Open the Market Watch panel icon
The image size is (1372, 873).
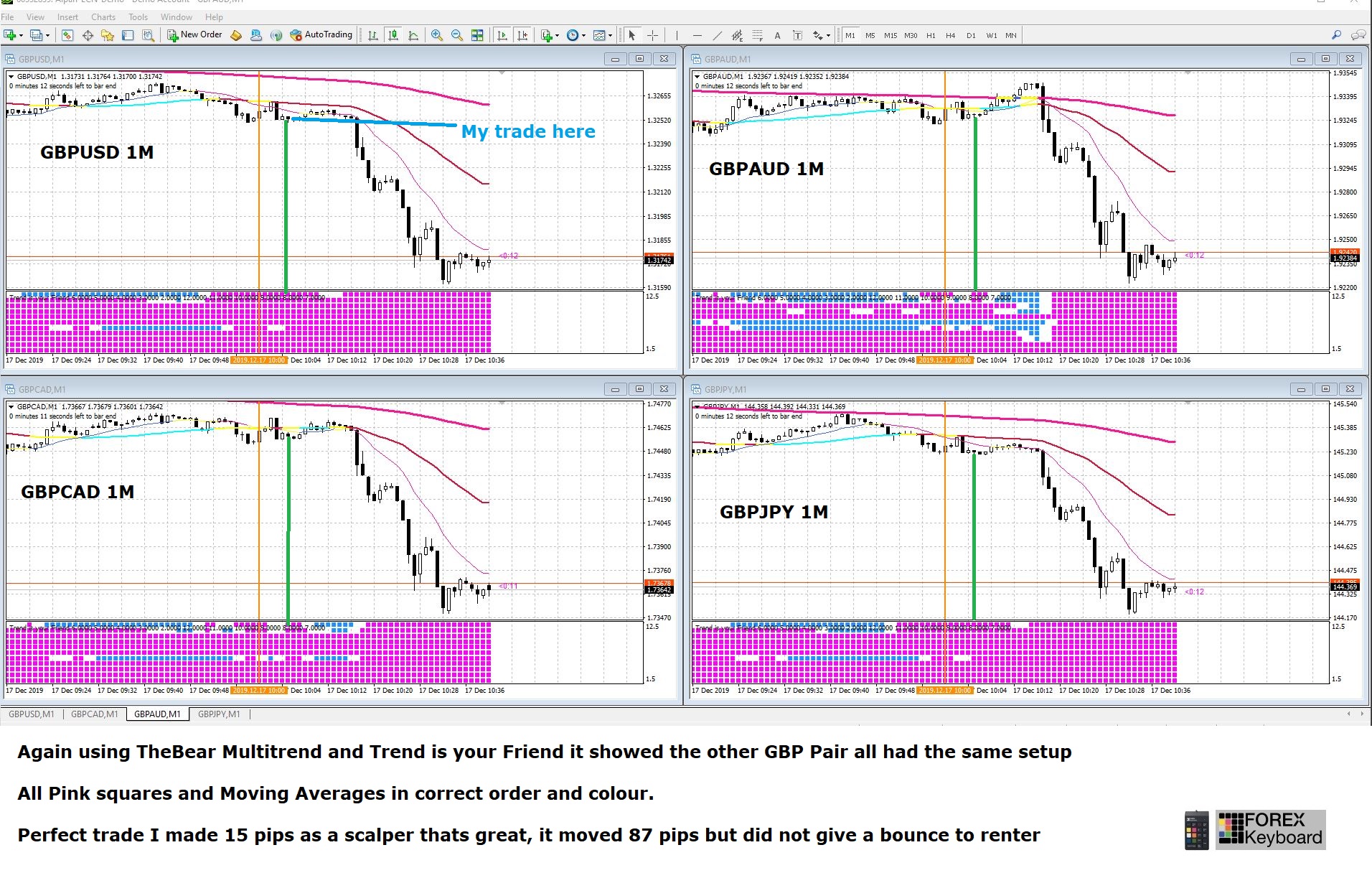(67, 35)
